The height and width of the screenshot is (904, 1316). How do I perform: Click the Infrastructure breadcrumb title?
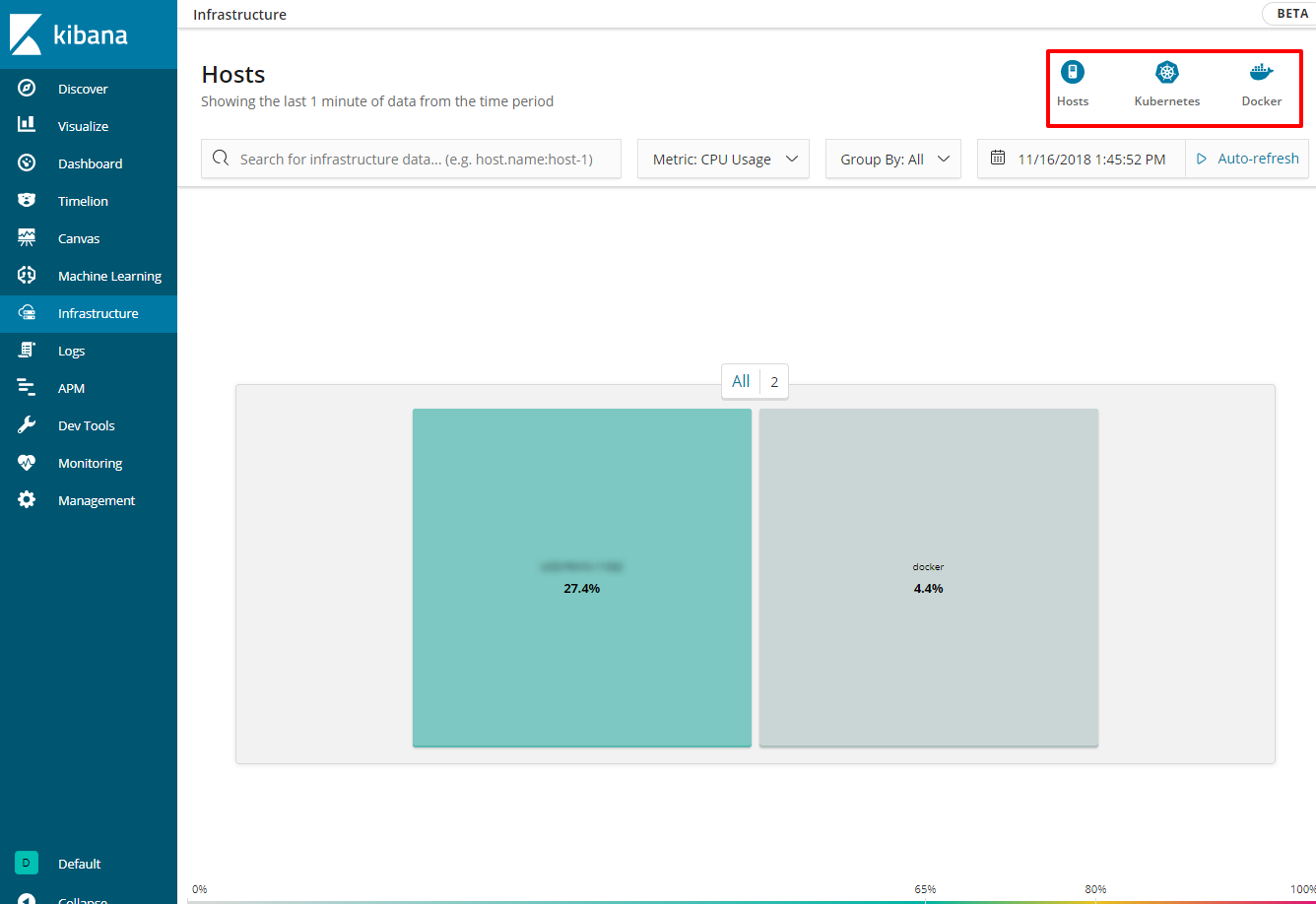239,14
